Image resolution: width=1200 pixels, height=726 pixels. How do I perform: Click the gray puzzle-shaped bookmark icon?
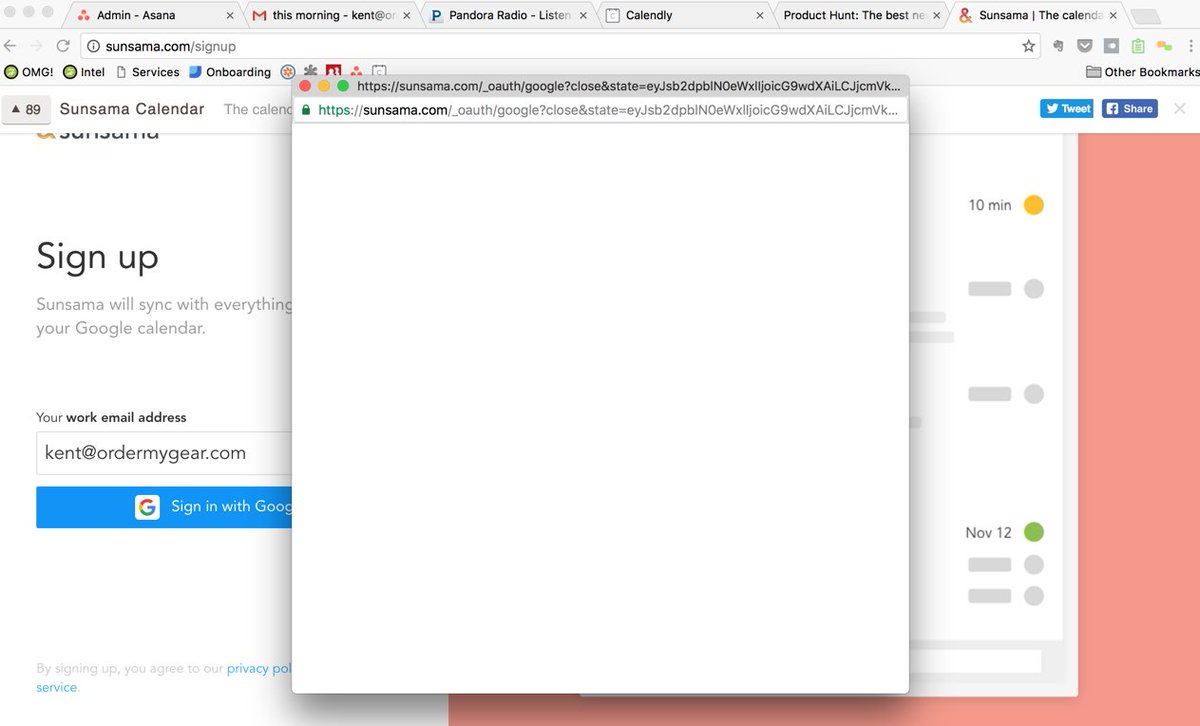click(311, 72)
